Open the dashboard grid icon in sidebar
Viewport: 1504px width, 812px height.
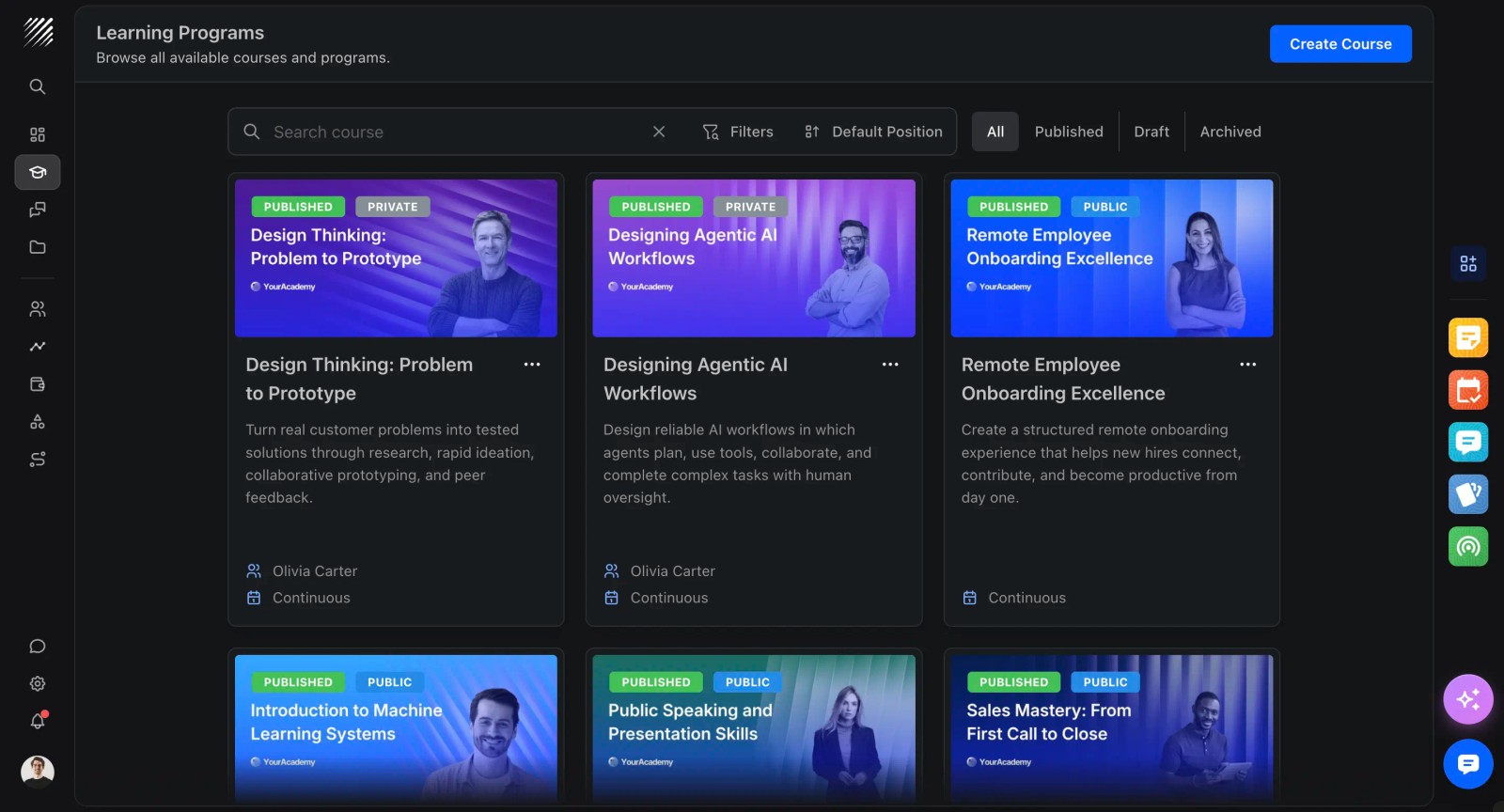pos(38,134)
